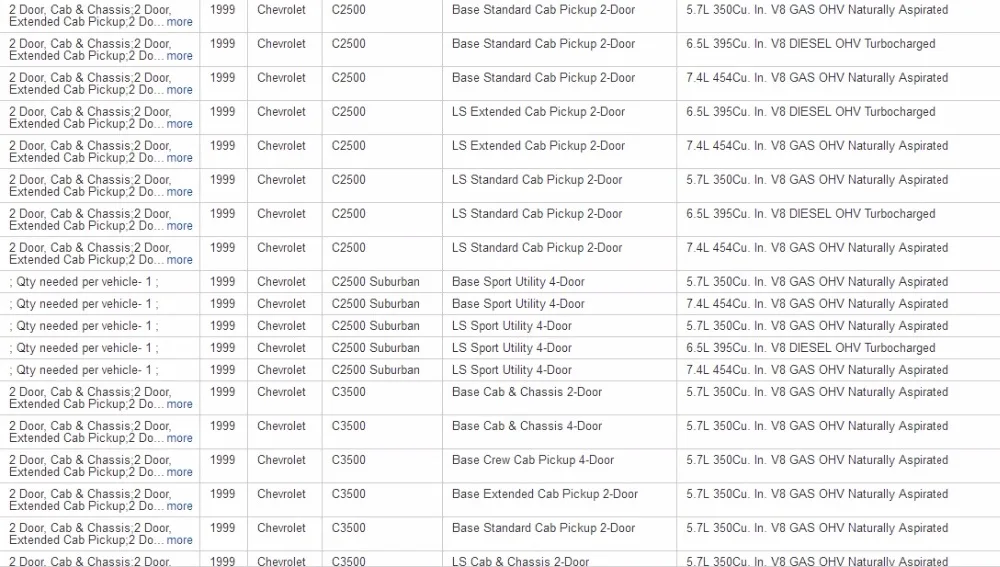Open 'more' link in C2500 LS Extended Cab 7.4L row
The image size is (1000, 567).
point(179,158)
